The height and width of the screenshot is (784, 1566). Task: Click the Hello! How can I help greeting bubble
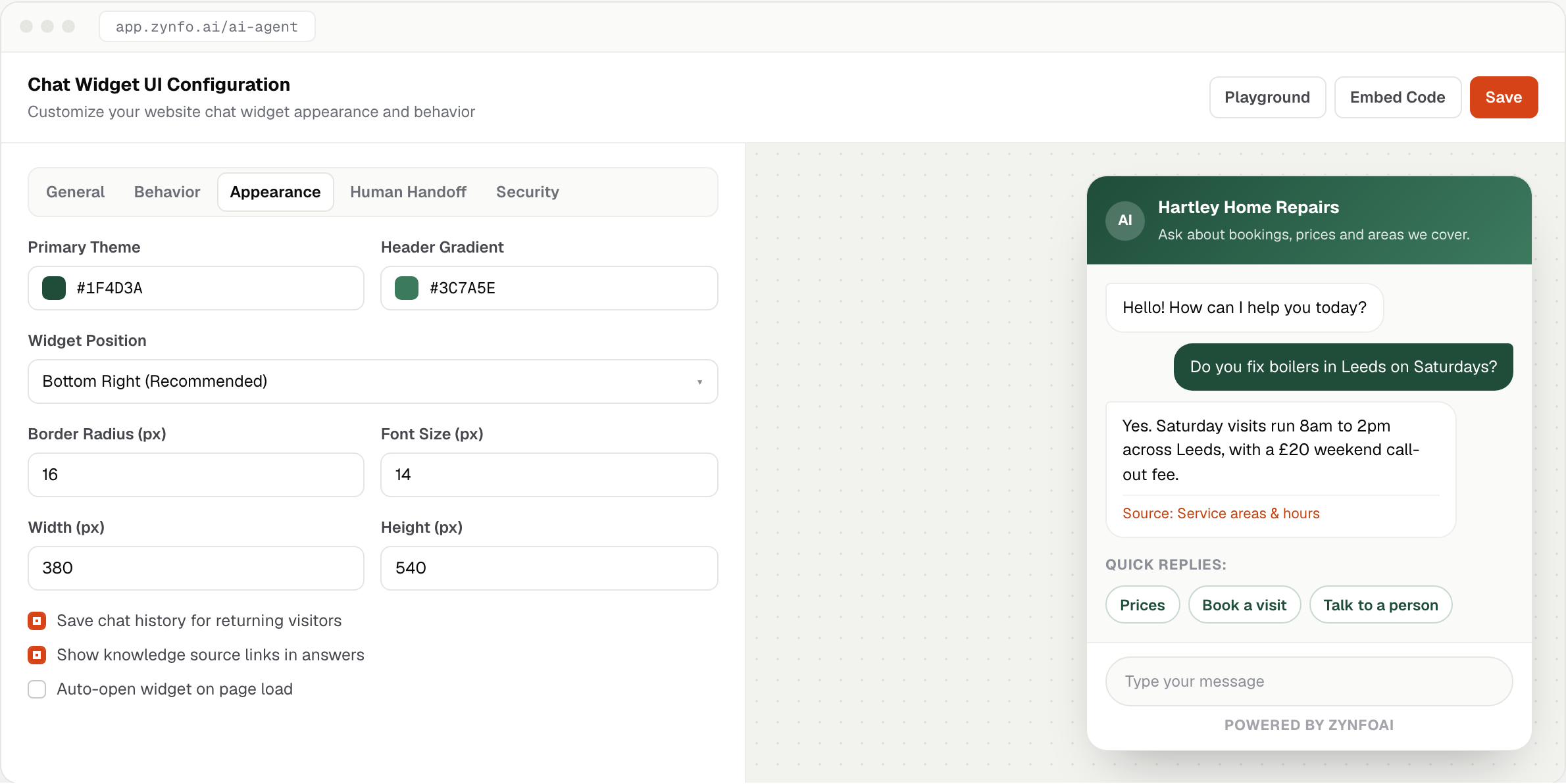tap(1244, 308)
